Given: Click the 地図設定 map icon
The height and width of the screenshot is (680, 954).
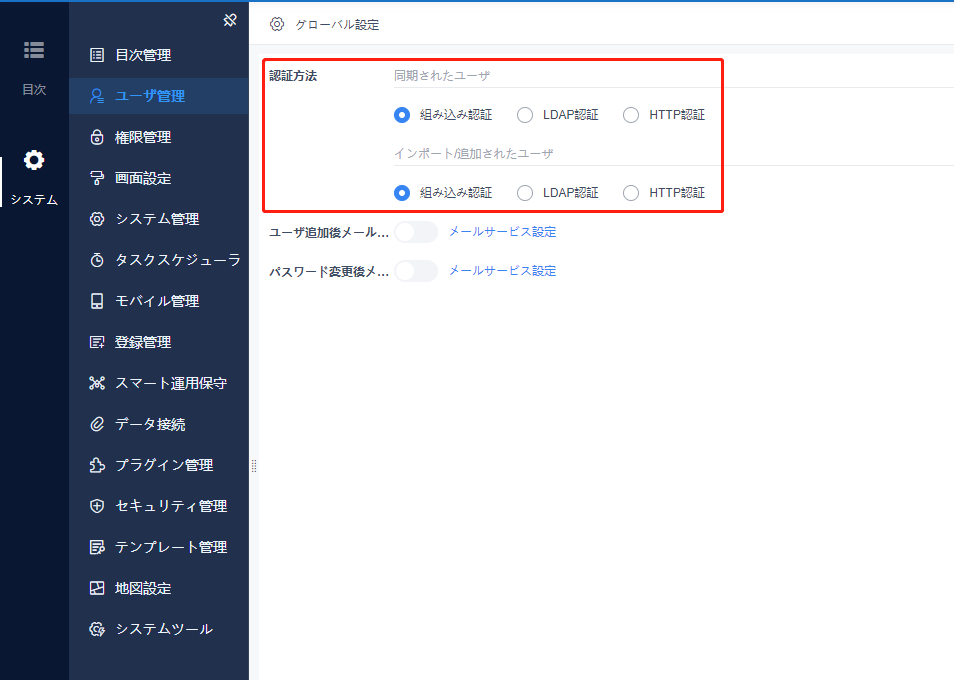Looking at the screenshot, I should (97, 588).
